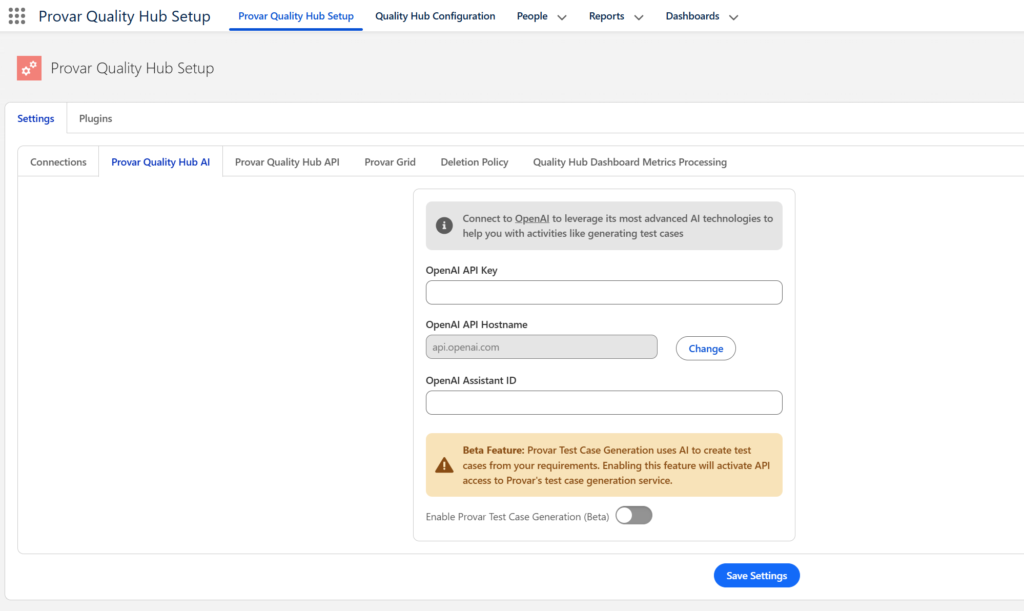Expand the People menu chevron

tap(561, 17)
